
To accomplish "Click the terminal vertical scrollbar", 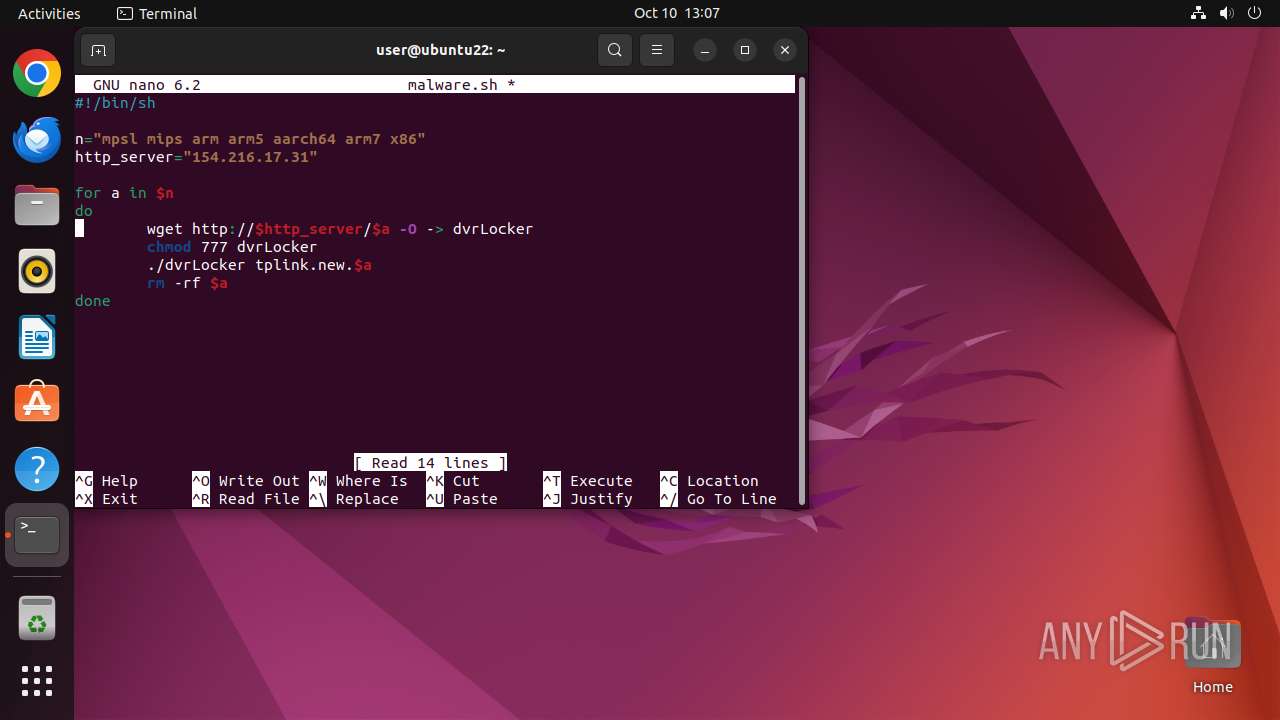I will (801, 291).
